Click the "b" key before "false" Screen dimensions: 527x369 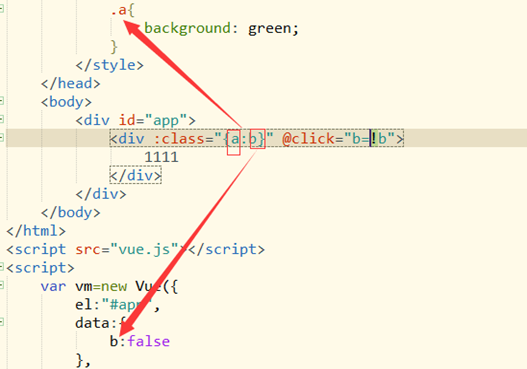coord(114,341)
